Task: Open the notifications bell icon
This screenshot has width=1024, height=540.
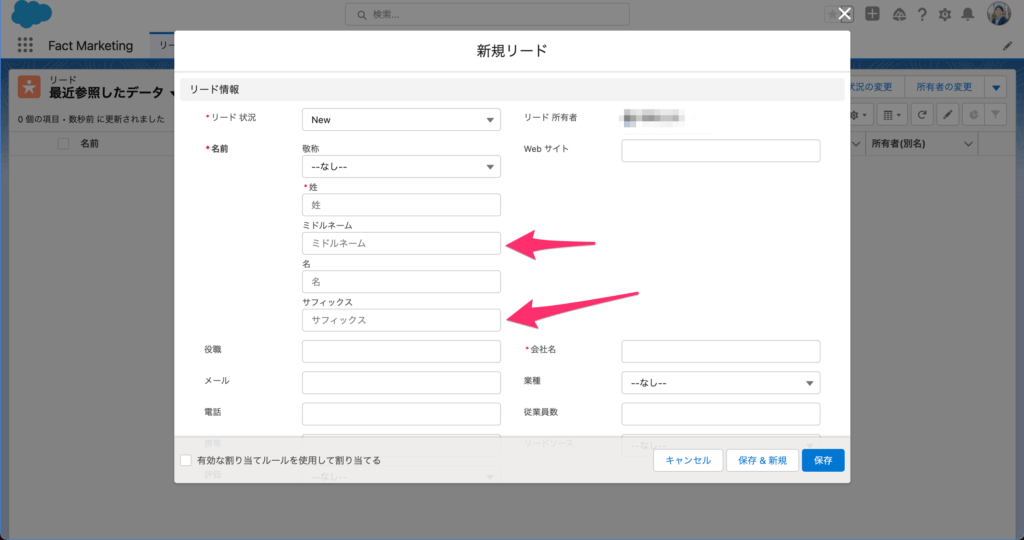Action: tap(968, 14)
